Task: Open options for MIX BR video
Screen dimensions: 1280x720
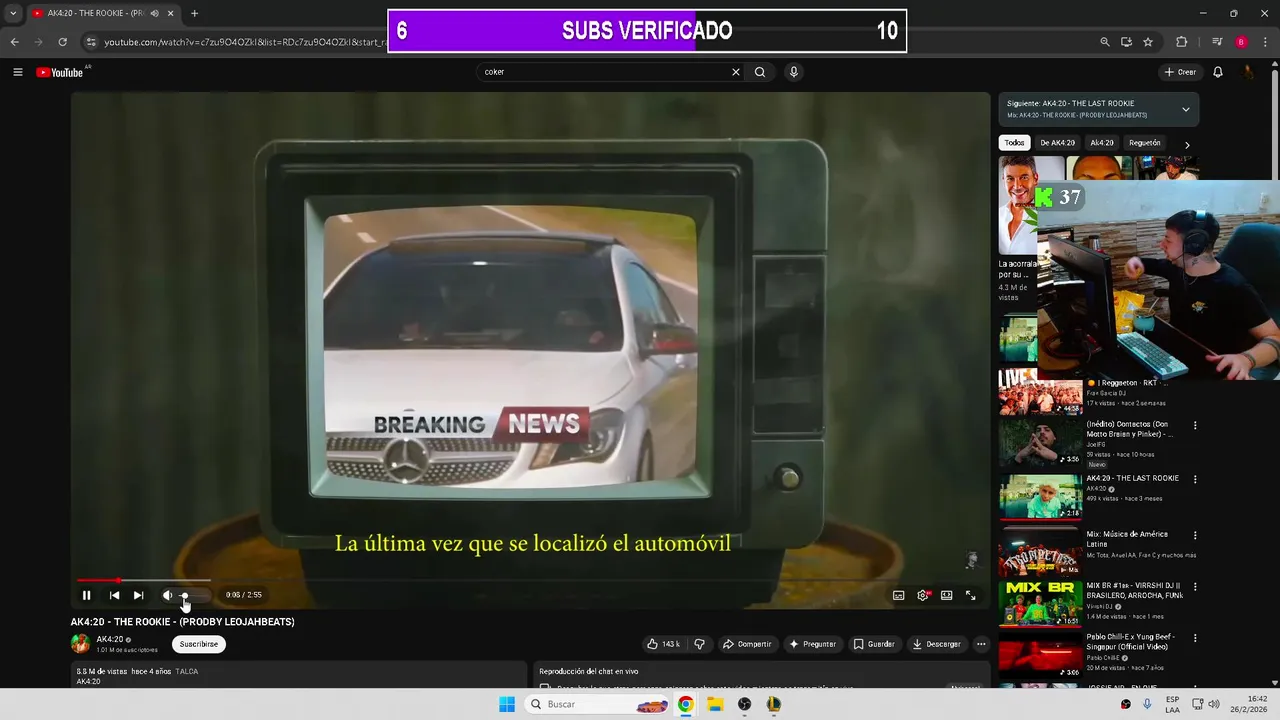Action: [1194, 587]
